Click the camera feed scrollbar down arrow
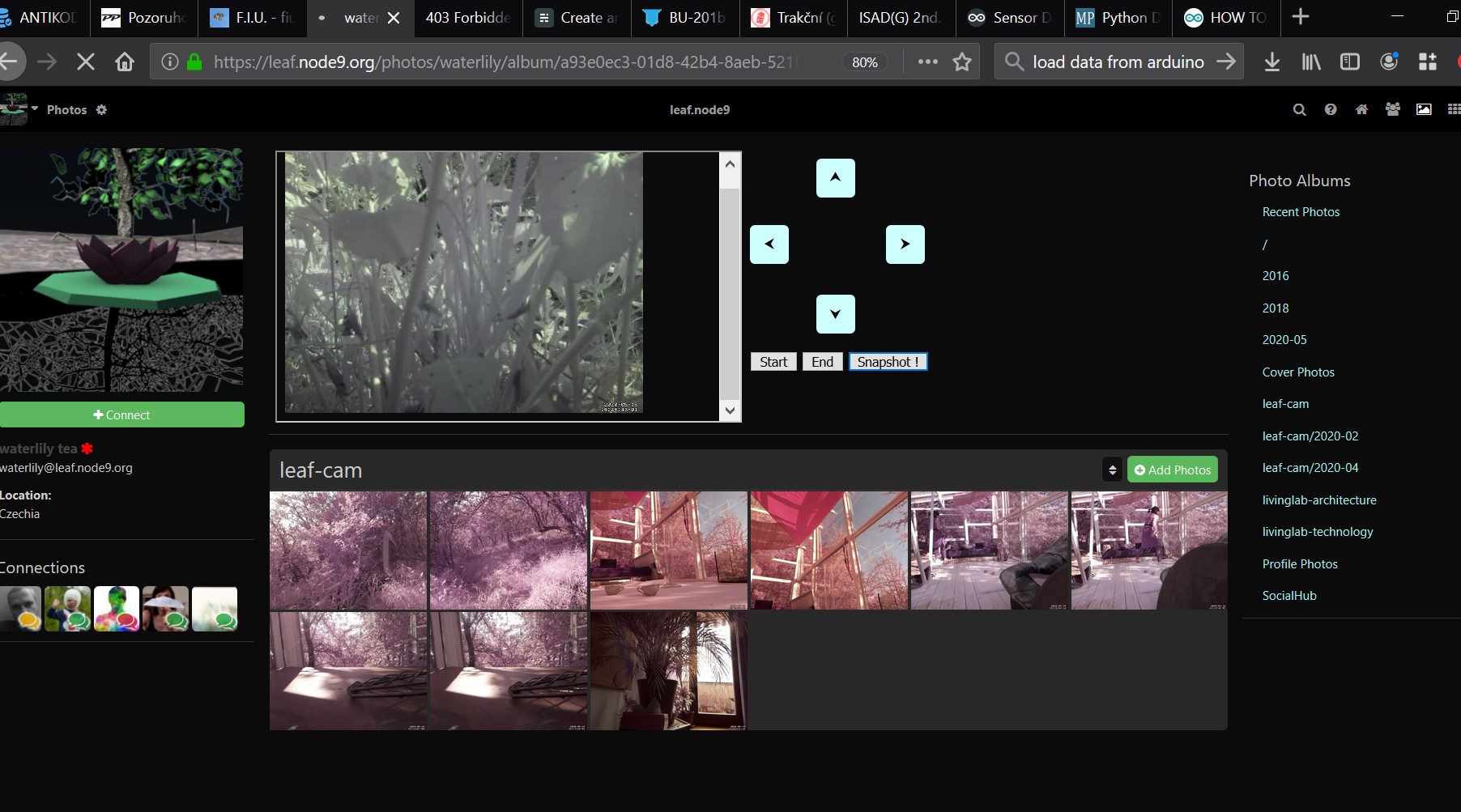This screenshot has width=1461, height=812. pos(730,410)
